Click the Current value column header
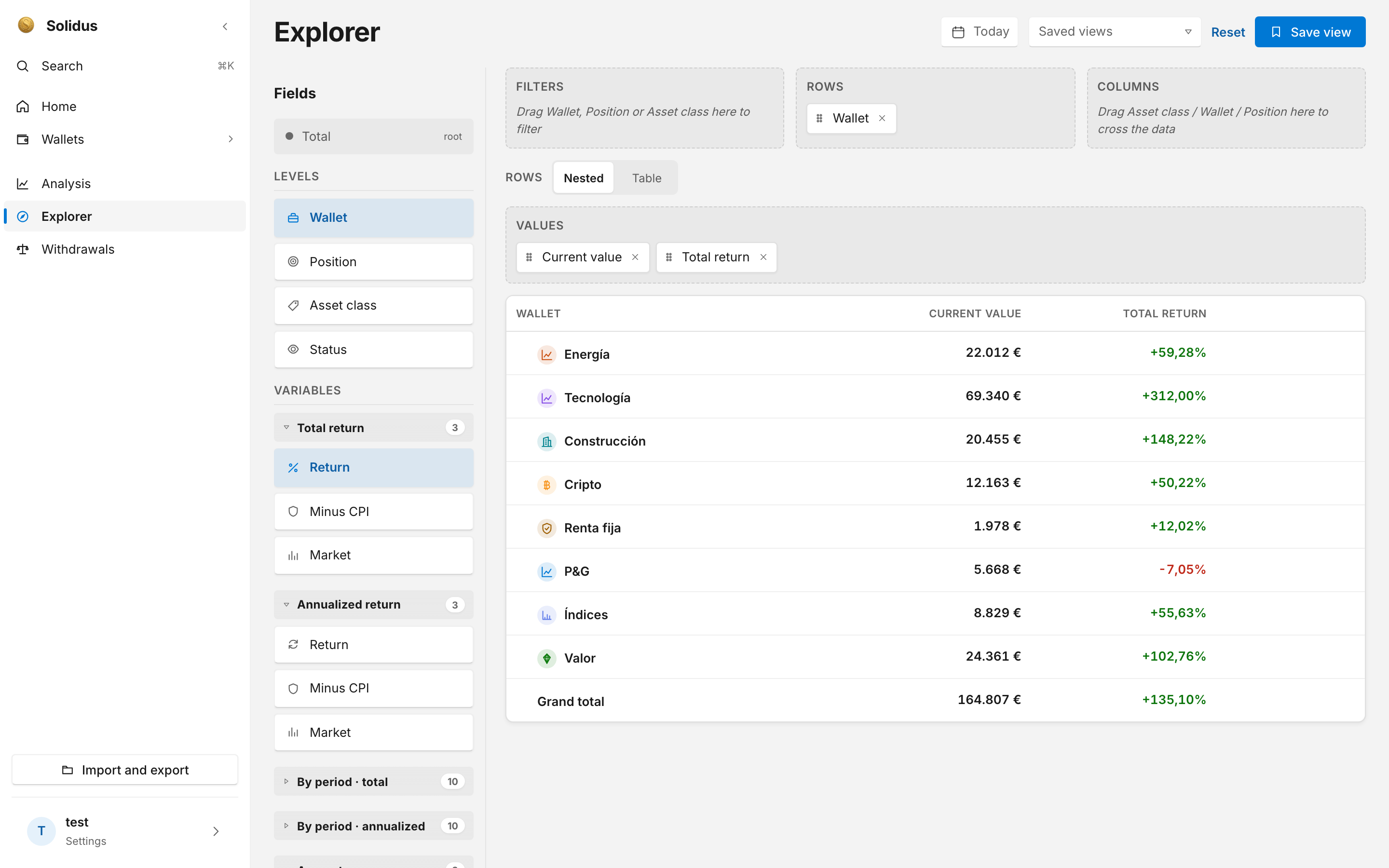The image size is (1389, 868). [x=975, y=313]
